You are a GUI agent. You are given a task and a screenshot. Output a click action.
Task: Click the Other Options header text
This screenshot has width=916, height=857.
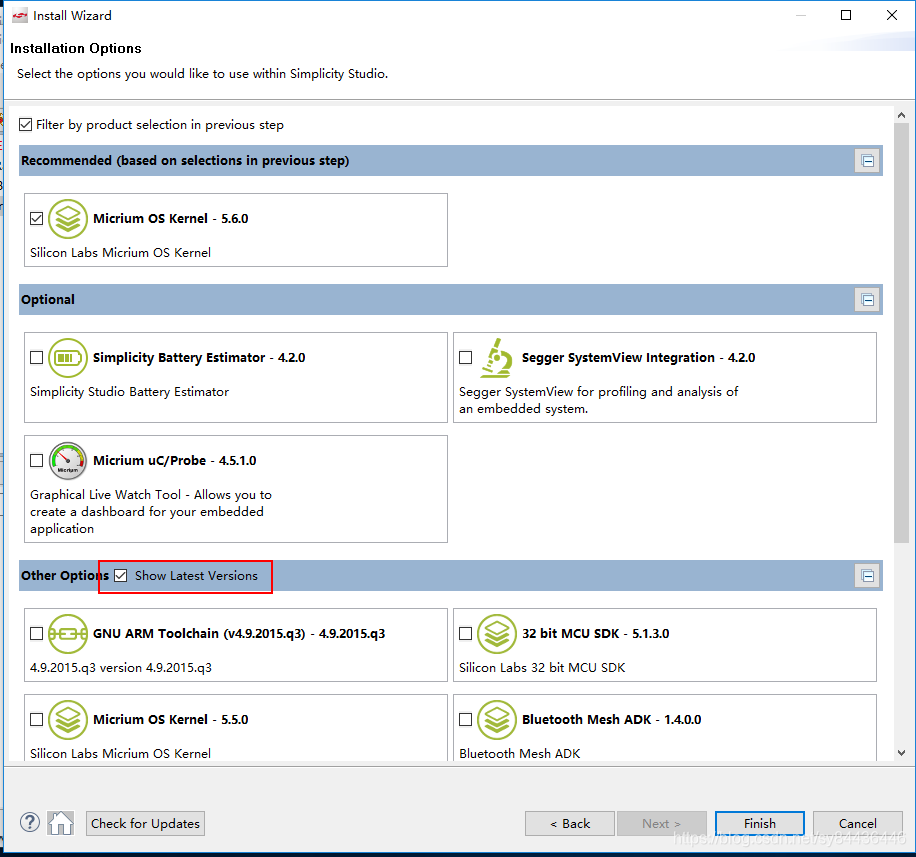tap(65, 575)
